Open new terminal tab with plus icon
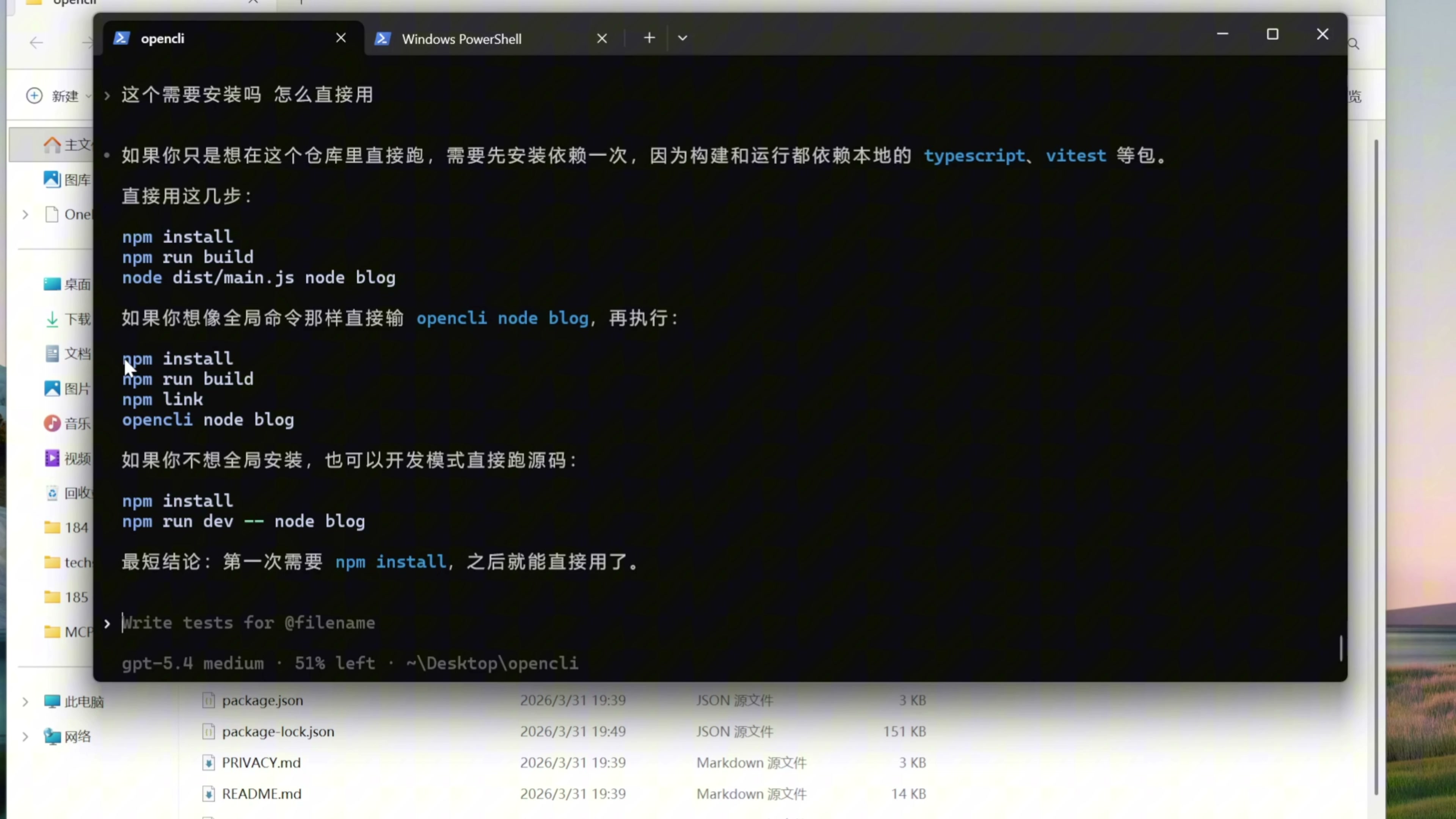The image size is (1456, 819). coord(650,38)
